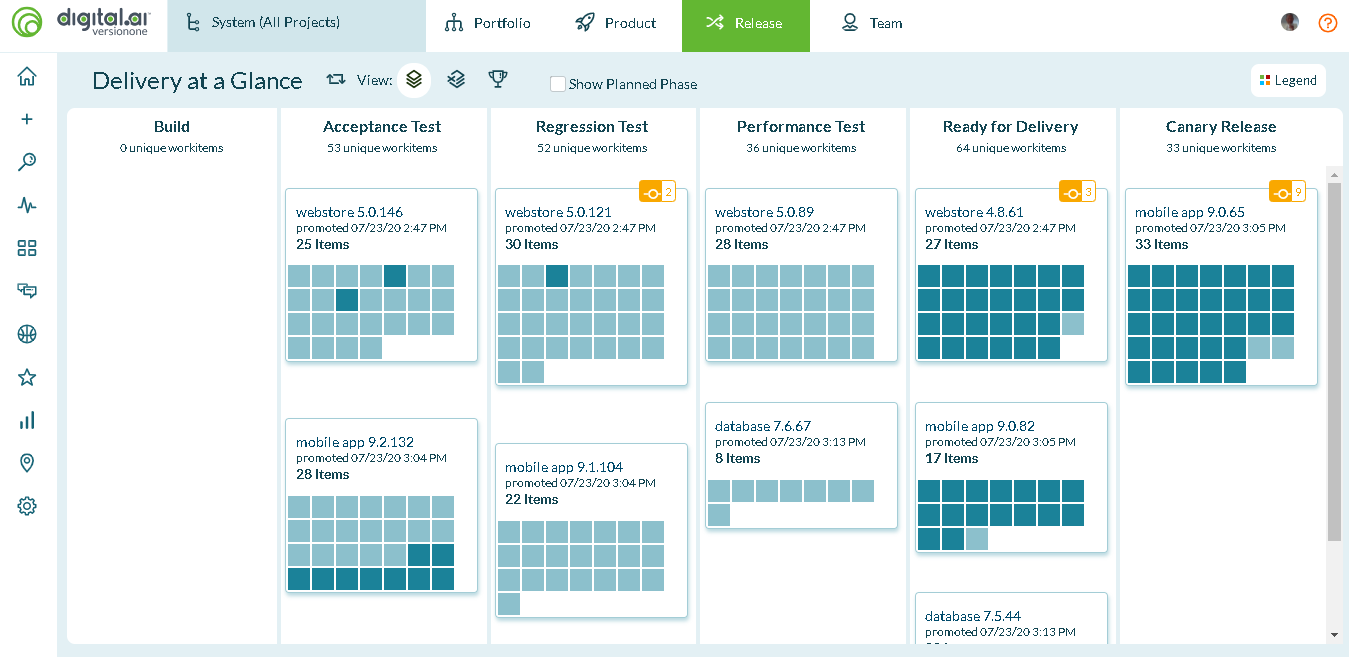Open the user avatar menu
1349x657 pixels.
1290,22
